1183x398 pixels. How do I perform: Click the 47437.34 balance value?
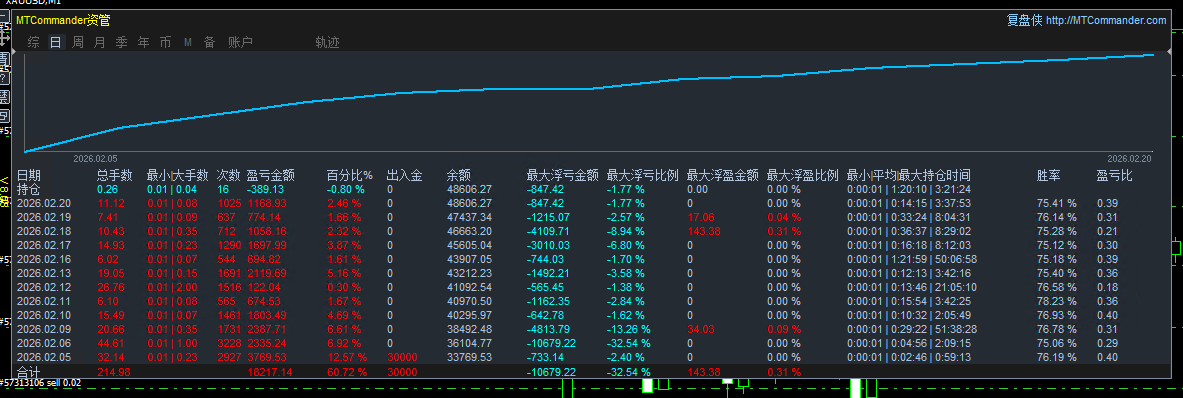[469, 217]
